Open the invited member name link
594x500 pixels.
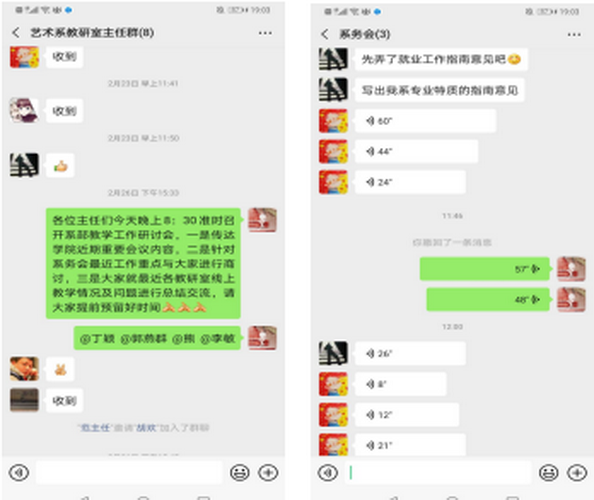(x=146, y=428)
